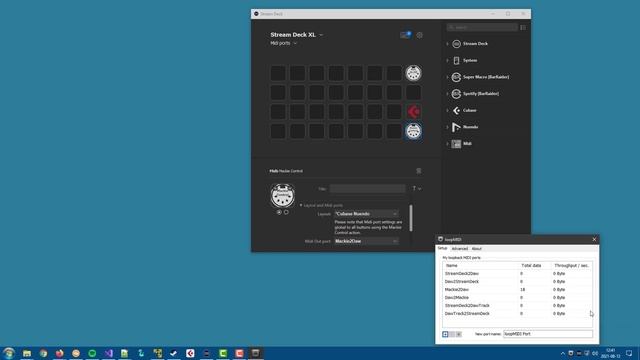
Task: Open the notification center in system tray
Action: point(629,353)
